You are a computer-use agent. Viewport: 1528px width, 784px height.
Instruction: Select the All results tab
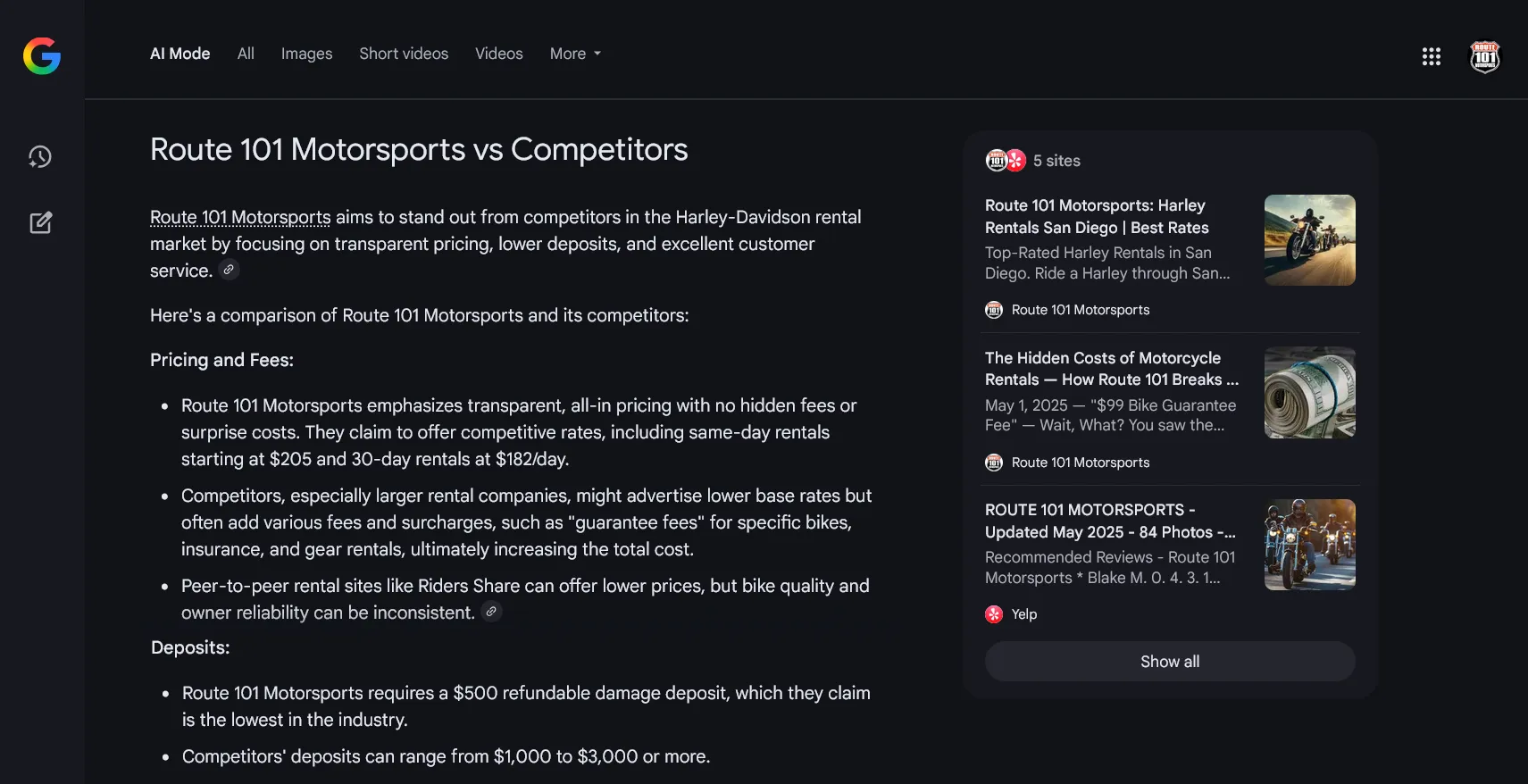click(246, 54)
